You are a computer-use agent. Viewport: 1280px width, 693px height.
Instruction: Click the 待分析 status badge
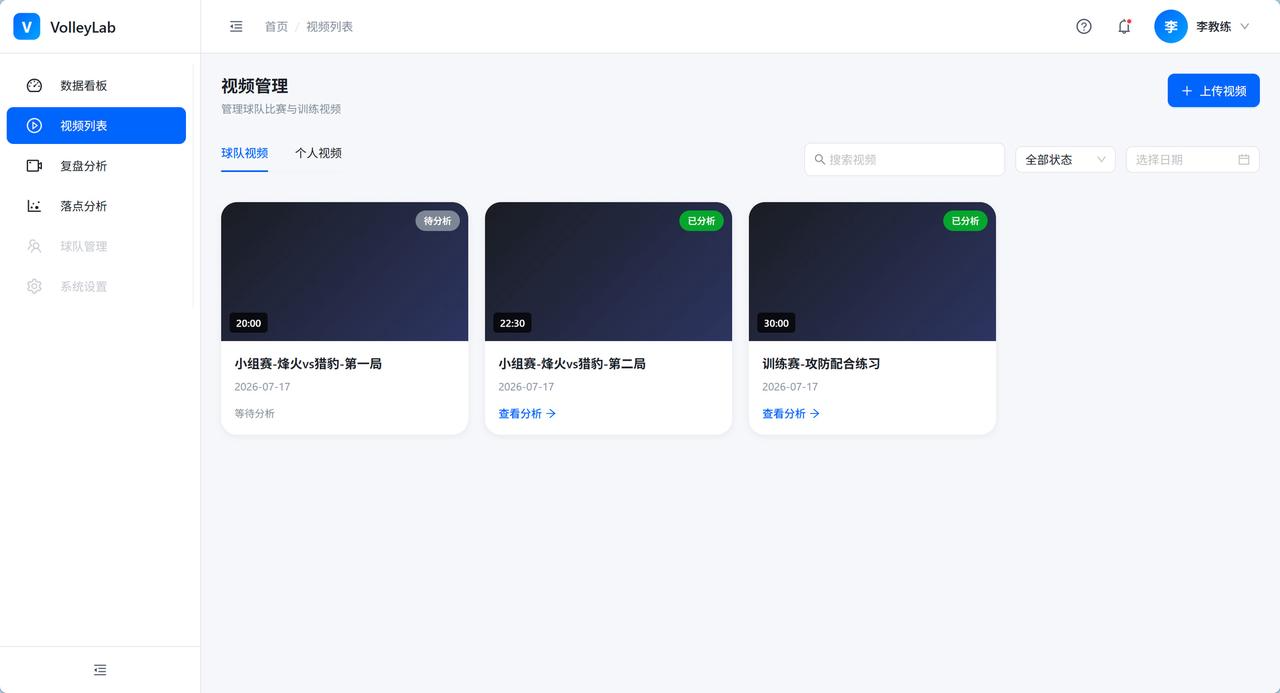tap(438, 221)
